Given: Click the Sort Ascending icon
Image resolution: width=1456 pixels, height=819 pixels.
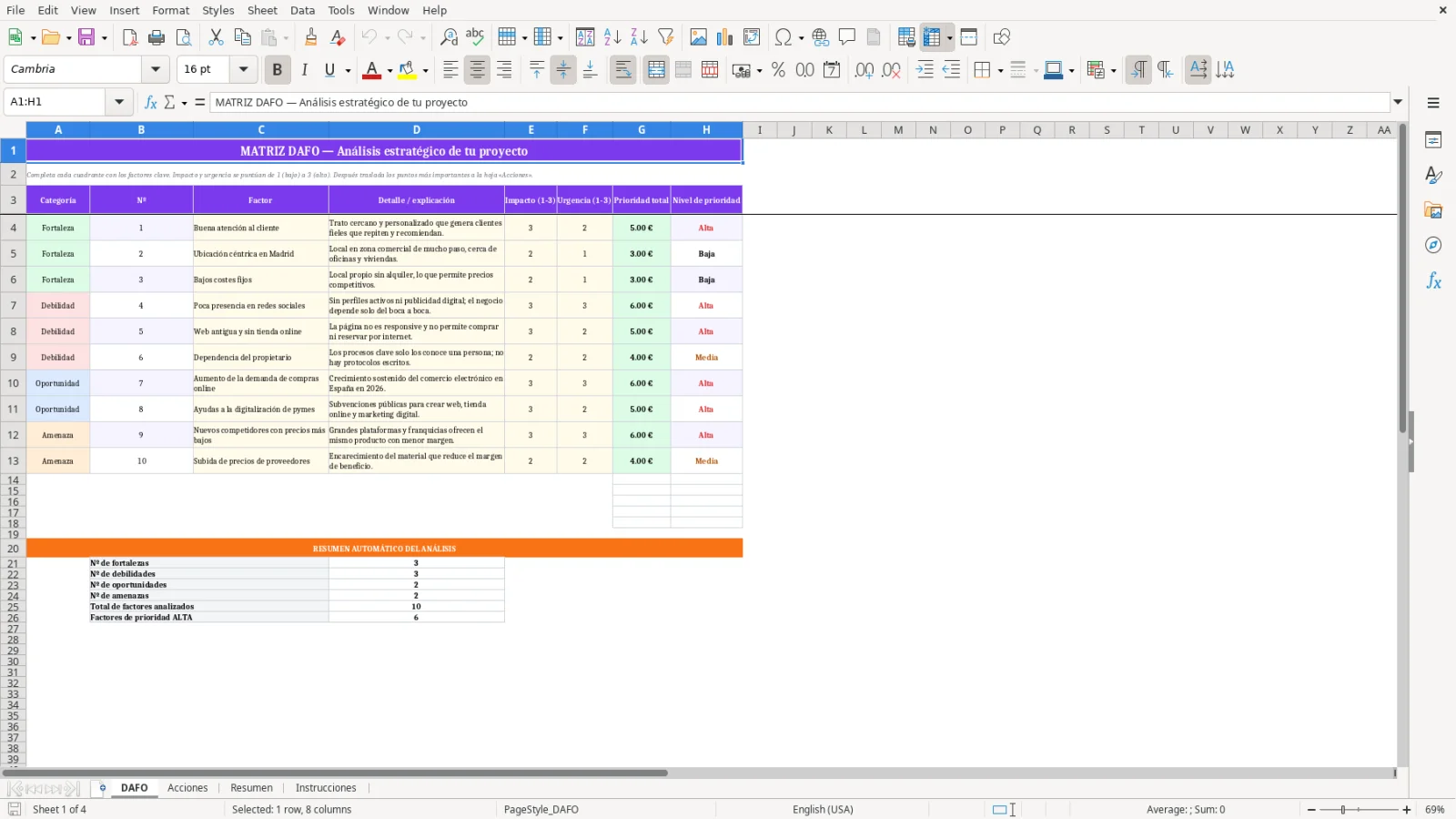Looking at the screenshot, I should point(612,37).
